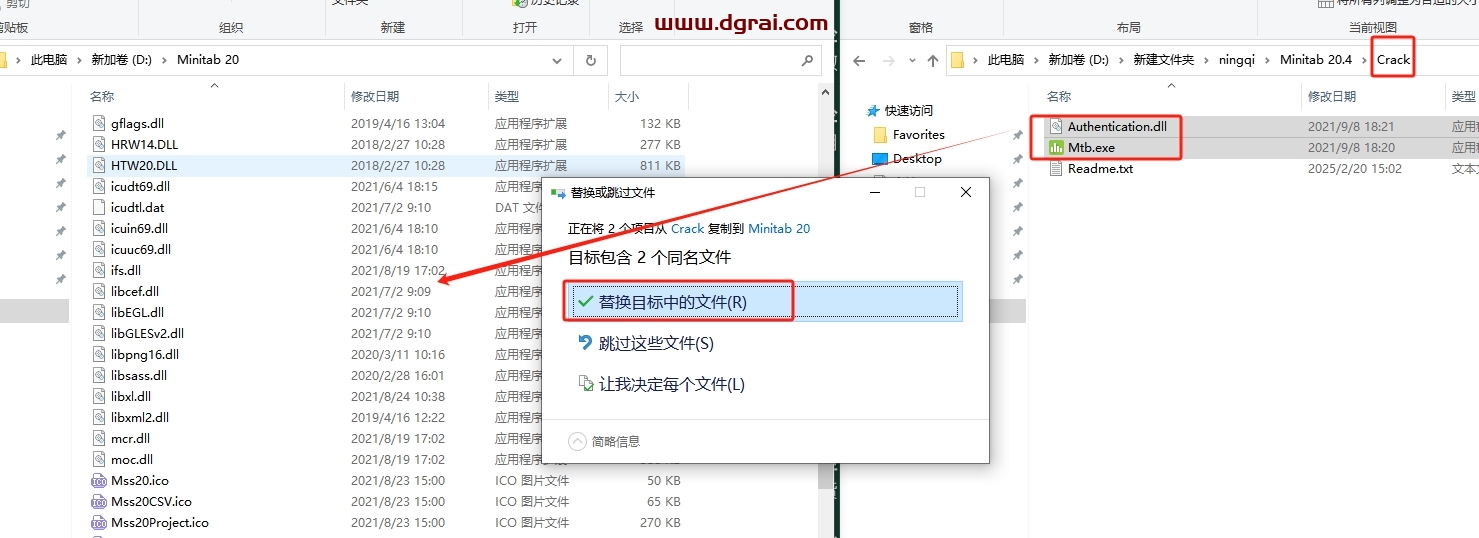Image resolution: width=1479 pixels, height=538 pixels.
Task: Select Desktop in the navigation pane
Action: (x=917, y=158)
